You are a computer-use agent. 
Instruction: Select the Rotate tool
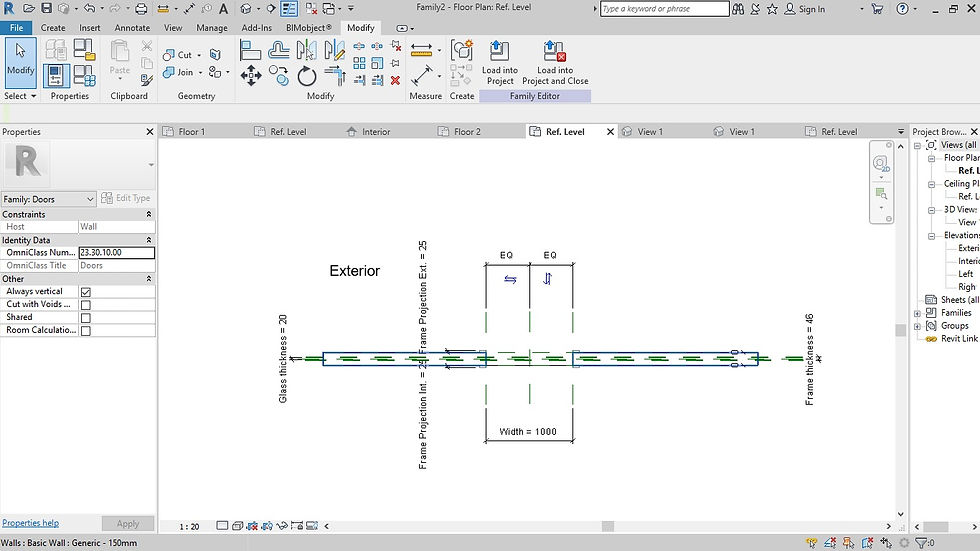coord(307,76)
